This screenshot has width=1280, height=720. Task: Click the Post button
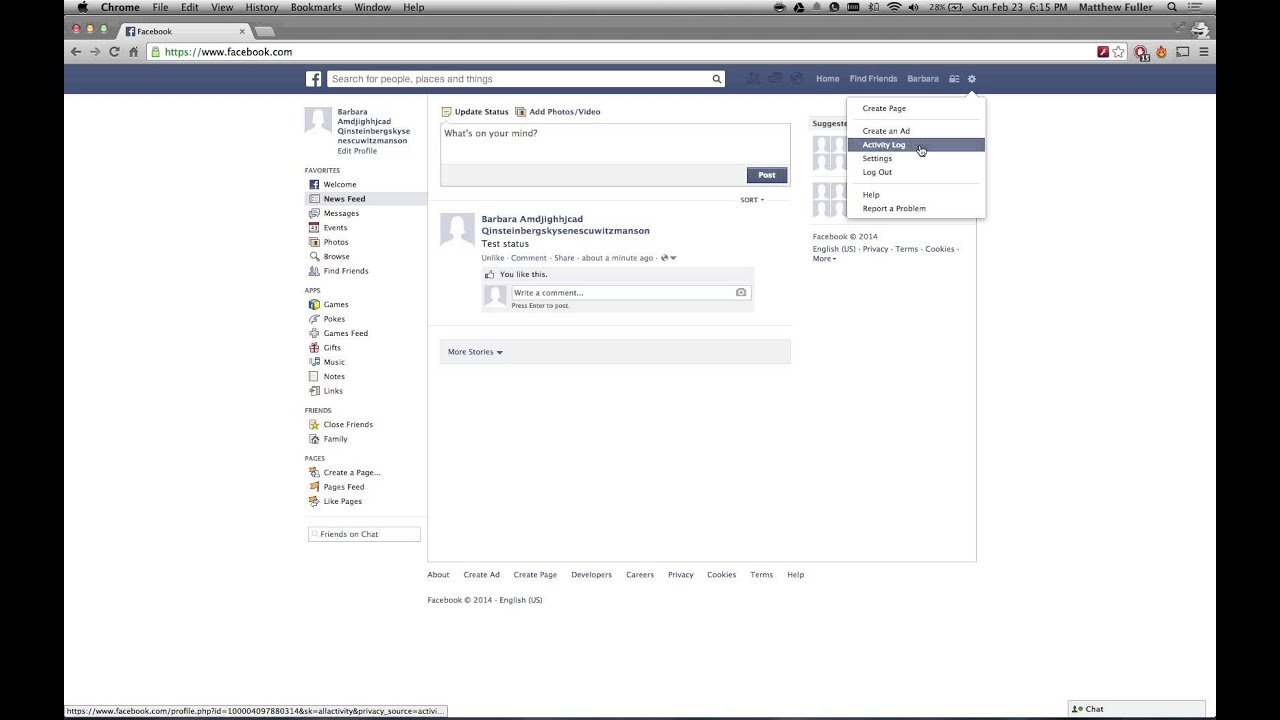[x=767, y=175]
